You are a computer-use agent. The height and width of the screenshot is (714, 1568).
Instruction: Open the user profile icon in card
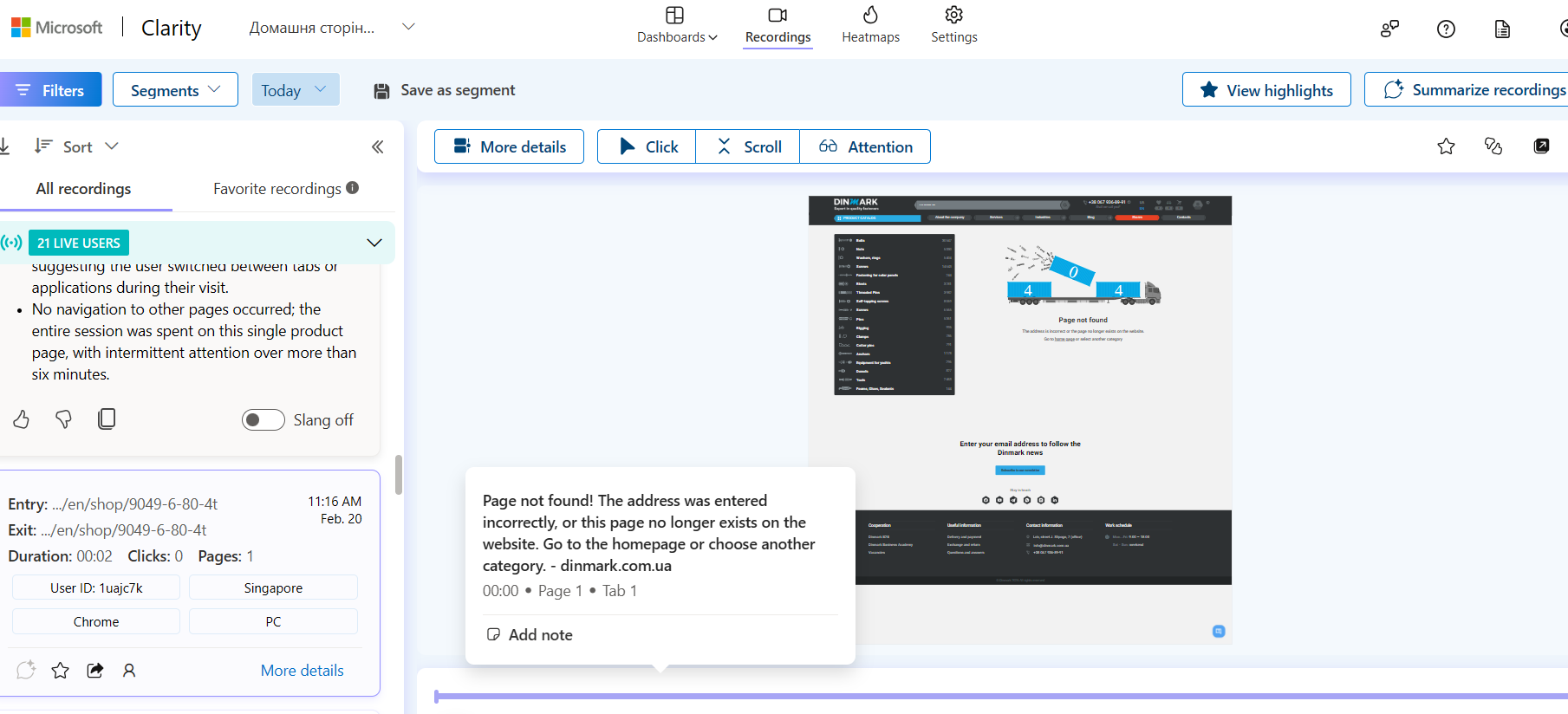pyautogui.click(x=129, y=670)
